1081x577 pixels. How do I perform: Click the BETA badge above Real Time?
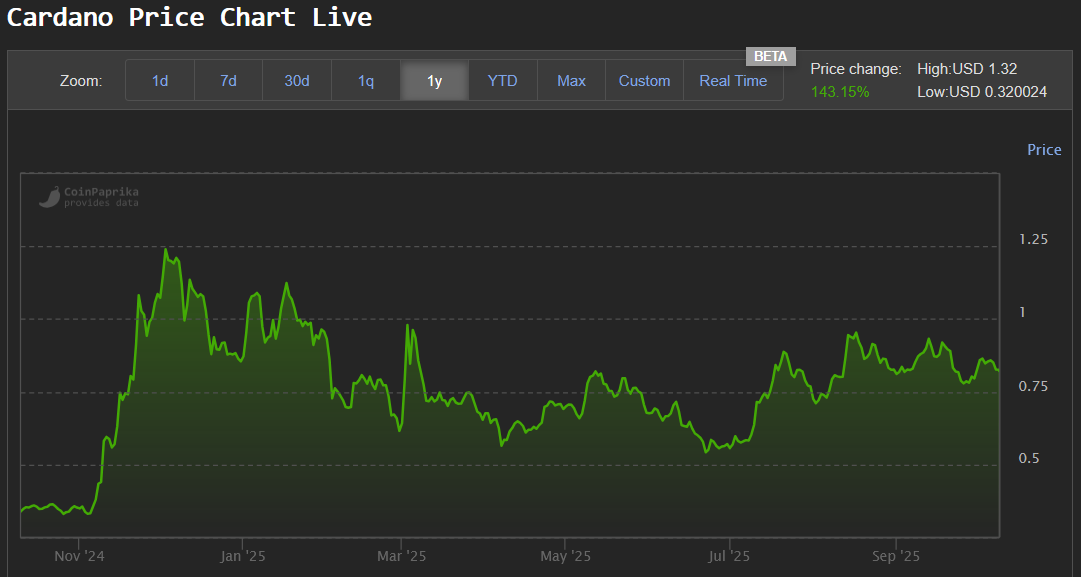click(770, 56)
